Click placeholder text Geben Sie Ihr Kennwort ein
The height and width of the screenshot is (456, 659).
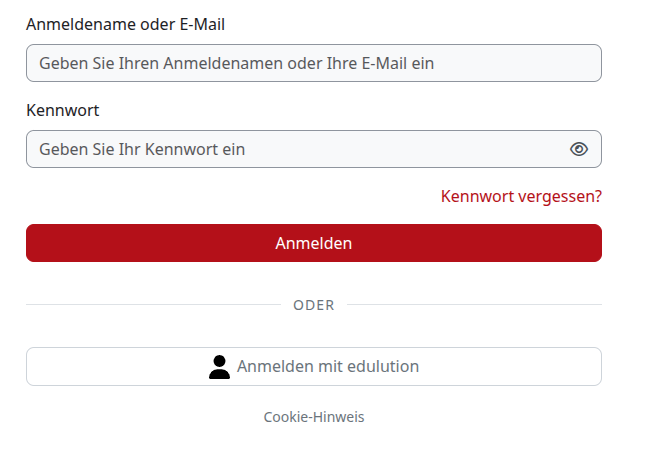142,150
